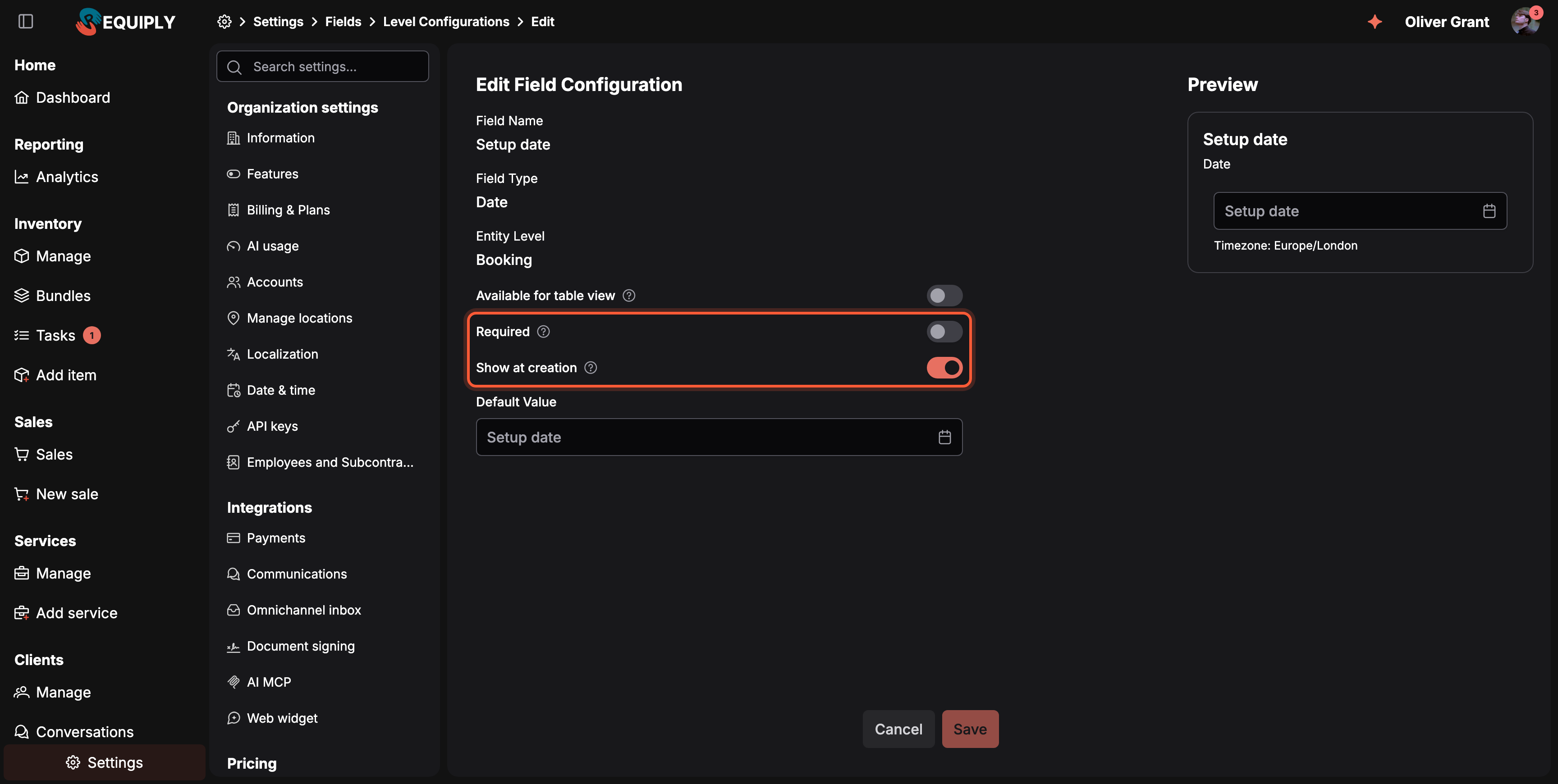Click the Cancel button
This screenshot has height=784, width=1558.
898,729
